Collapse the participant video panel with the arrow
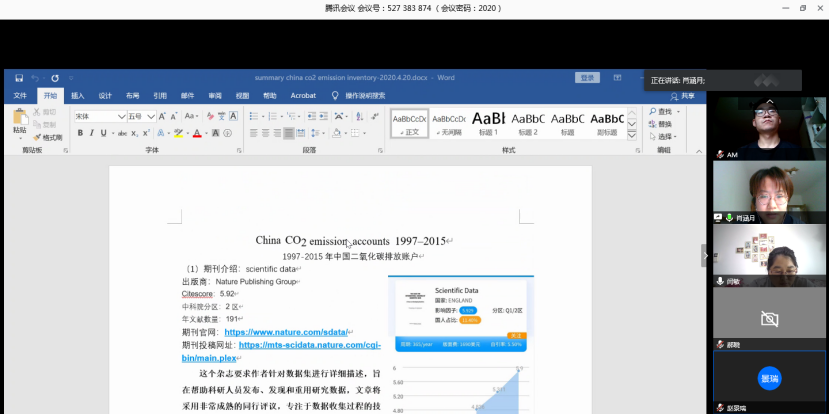830x415 pixels. pos(705,256)
